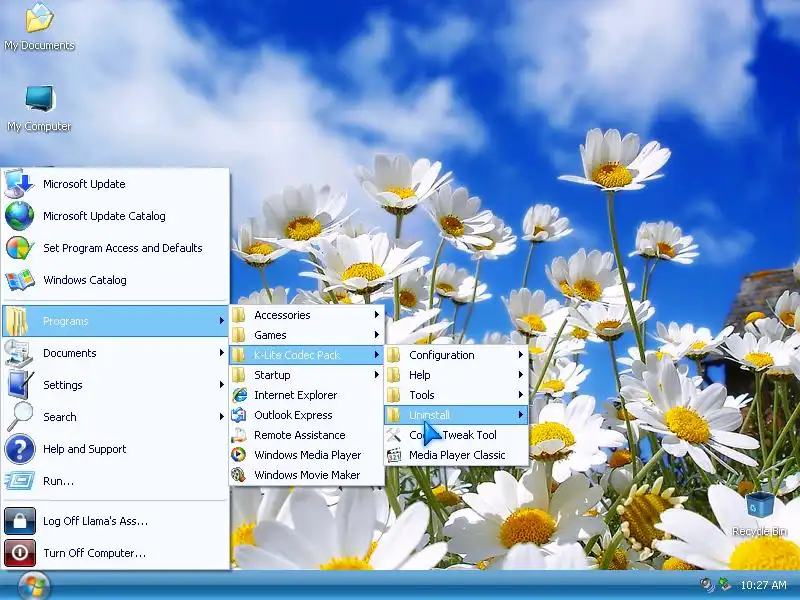Click Windows Catalog text label
The height and width of the screenshot is (600, 800).
click(x=85, y=280)
